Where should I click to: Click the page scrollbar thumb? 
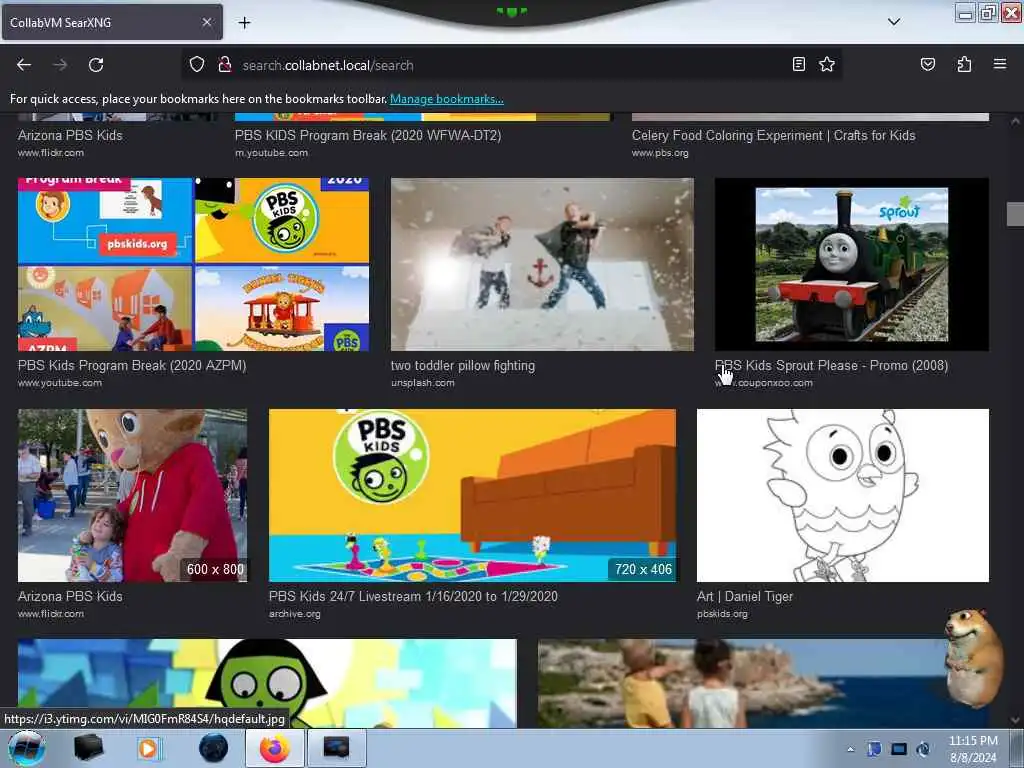[1015, 214]
